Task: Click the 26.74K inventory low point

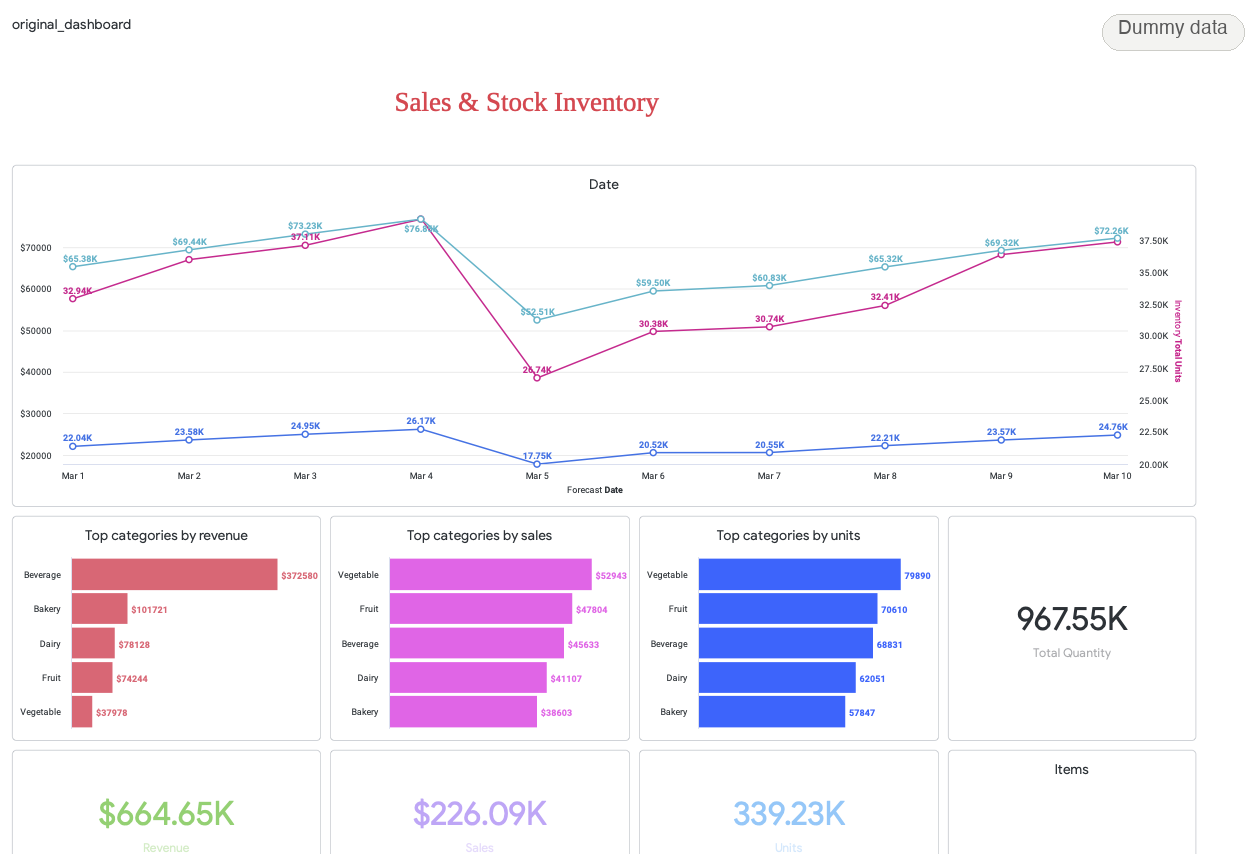Action: (x=537, y=378)
